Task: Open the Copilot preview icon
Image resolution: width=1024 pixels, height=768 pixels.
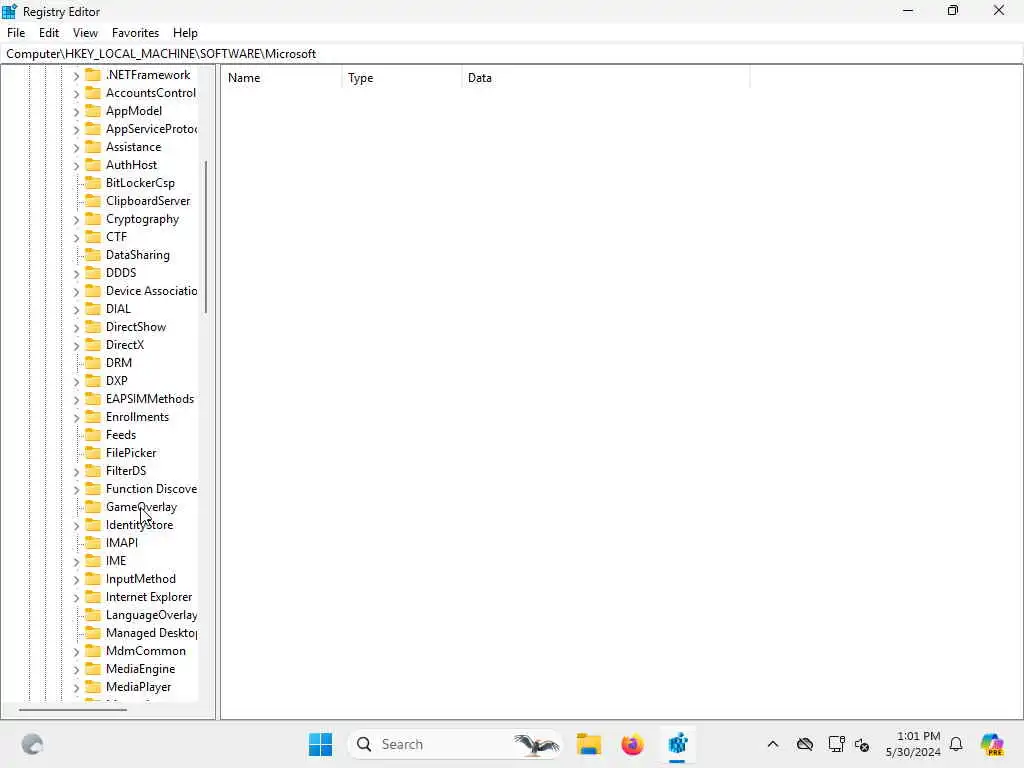Action: (992, 744)
